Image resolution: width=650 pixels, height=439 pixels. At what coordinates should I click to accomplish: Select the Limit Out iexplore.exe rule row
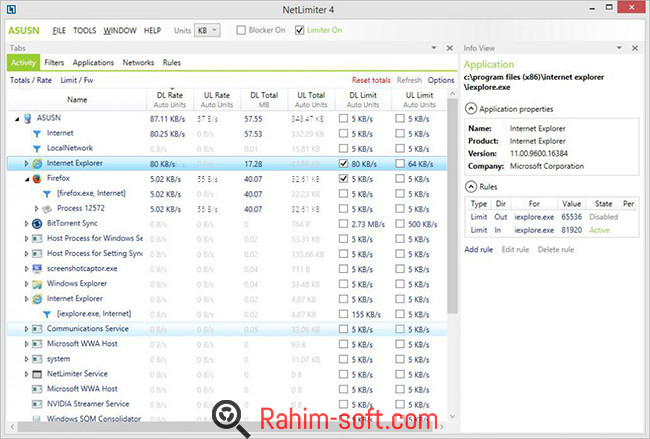point(552,217)
